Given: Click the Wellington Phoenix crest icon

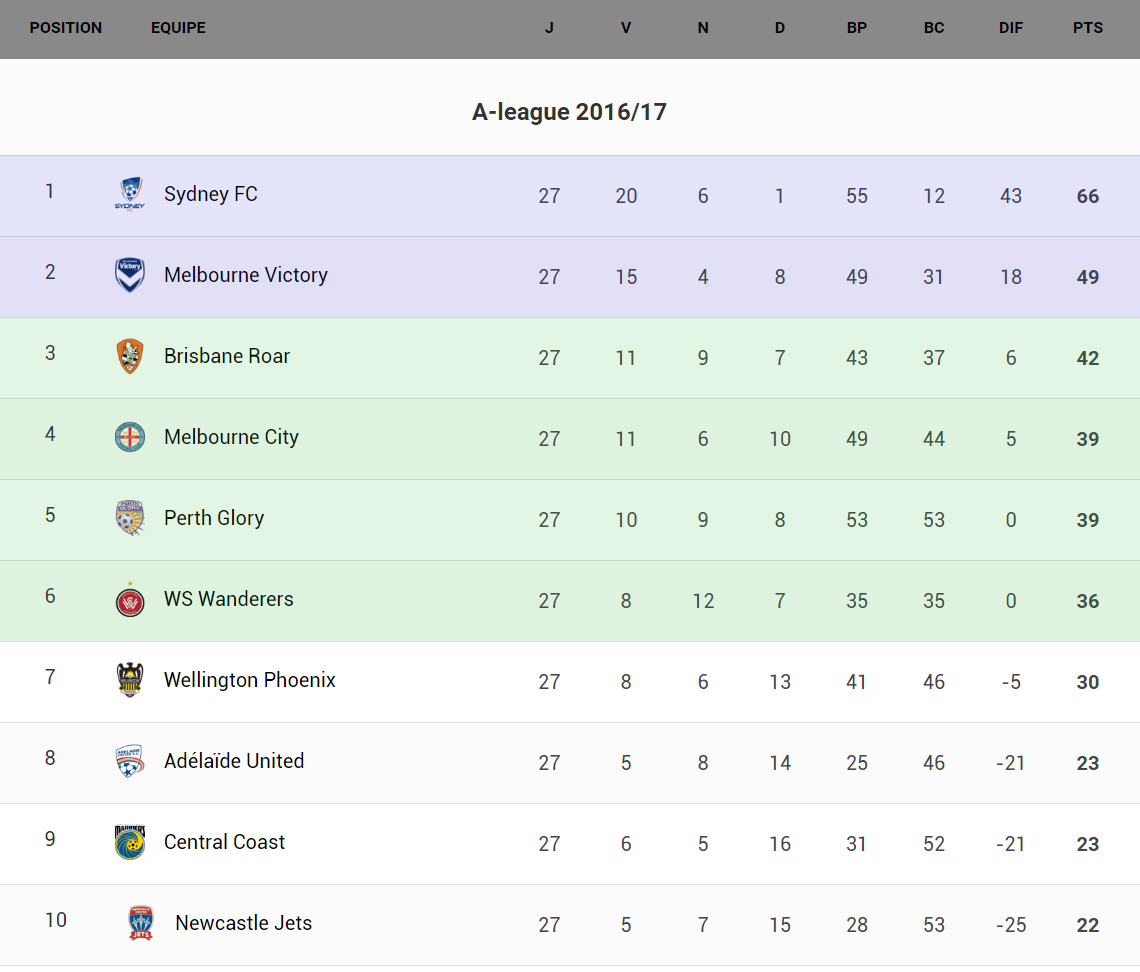Looking at the screenshot, I should 130,680.
